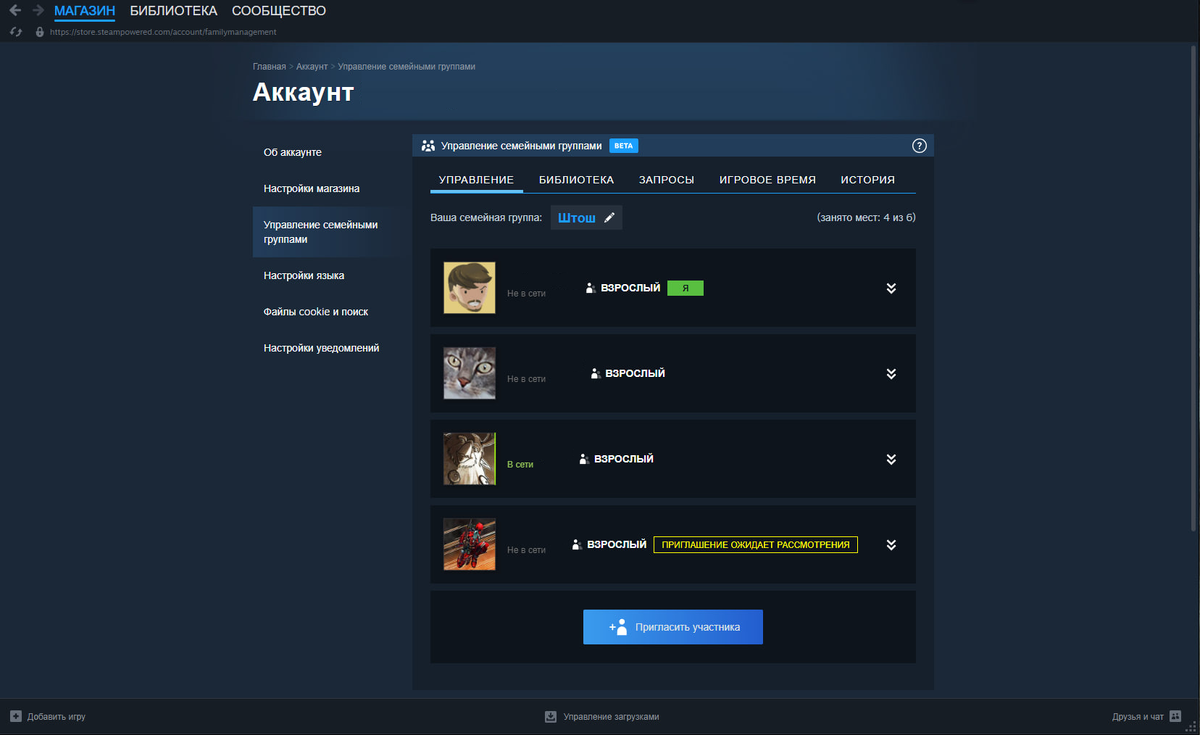
Task: Click the Пригласить участника button
Action: point(673,627)
